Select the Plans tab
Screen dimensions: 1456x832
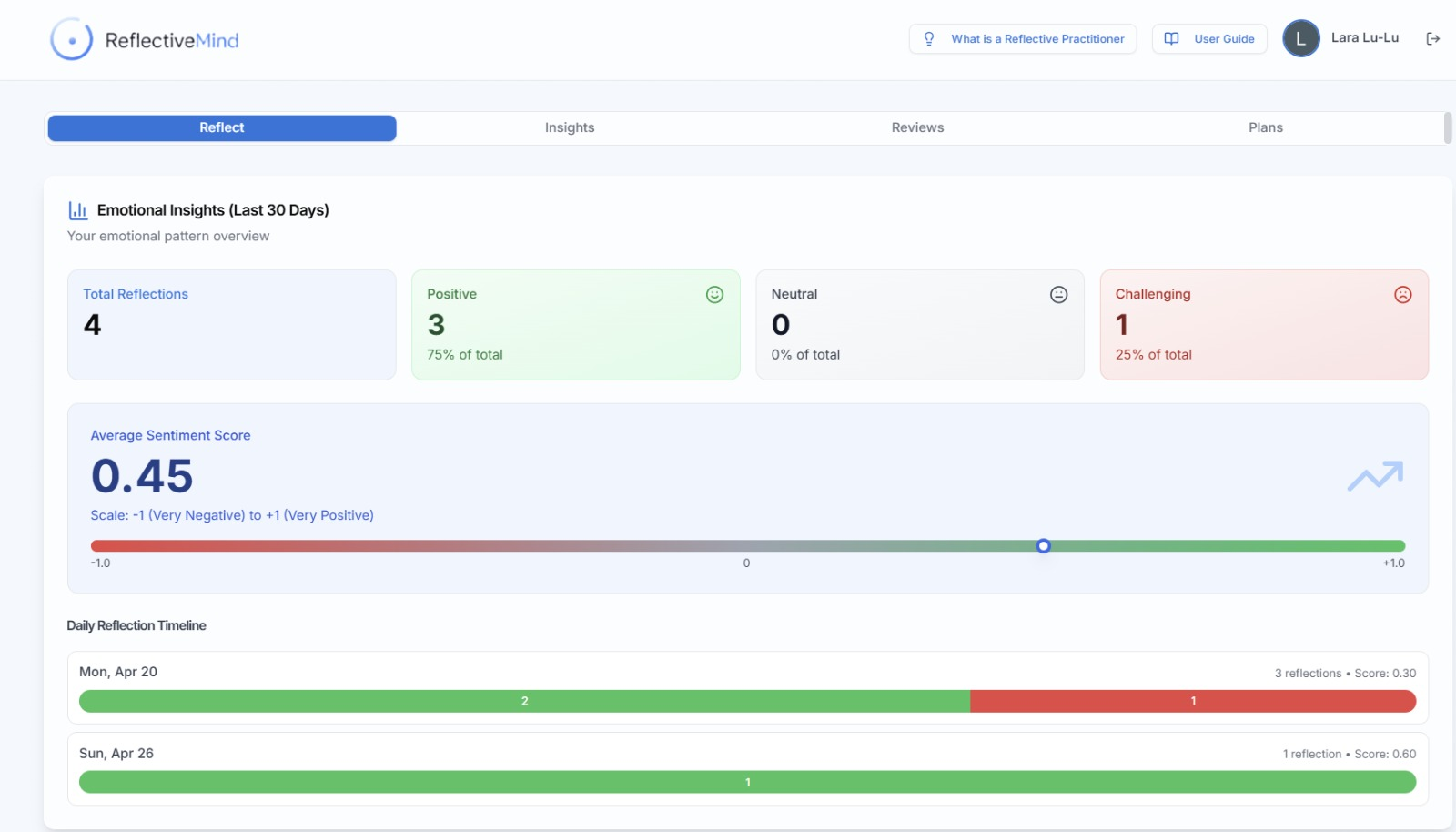tap(1265, 128)
